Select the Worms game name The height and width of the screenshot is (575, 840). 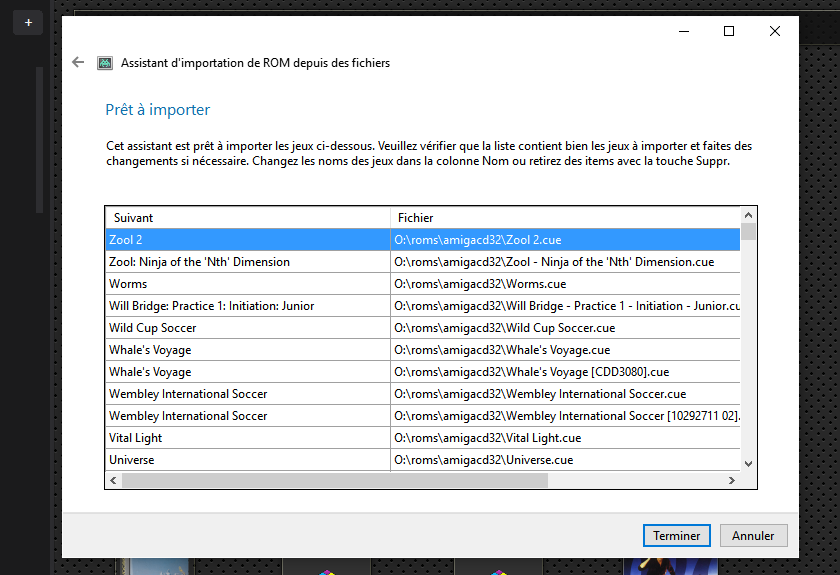pos(248,283)
